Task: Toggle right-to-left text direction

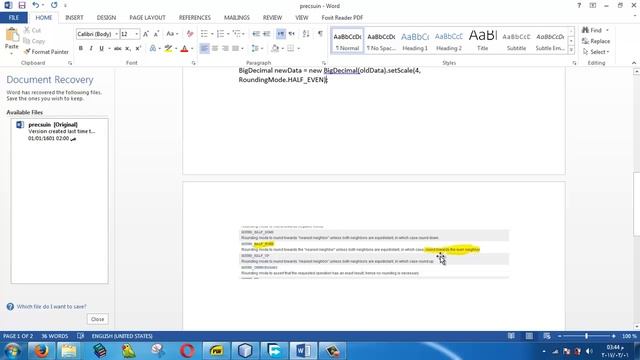Action: point(291,34)
